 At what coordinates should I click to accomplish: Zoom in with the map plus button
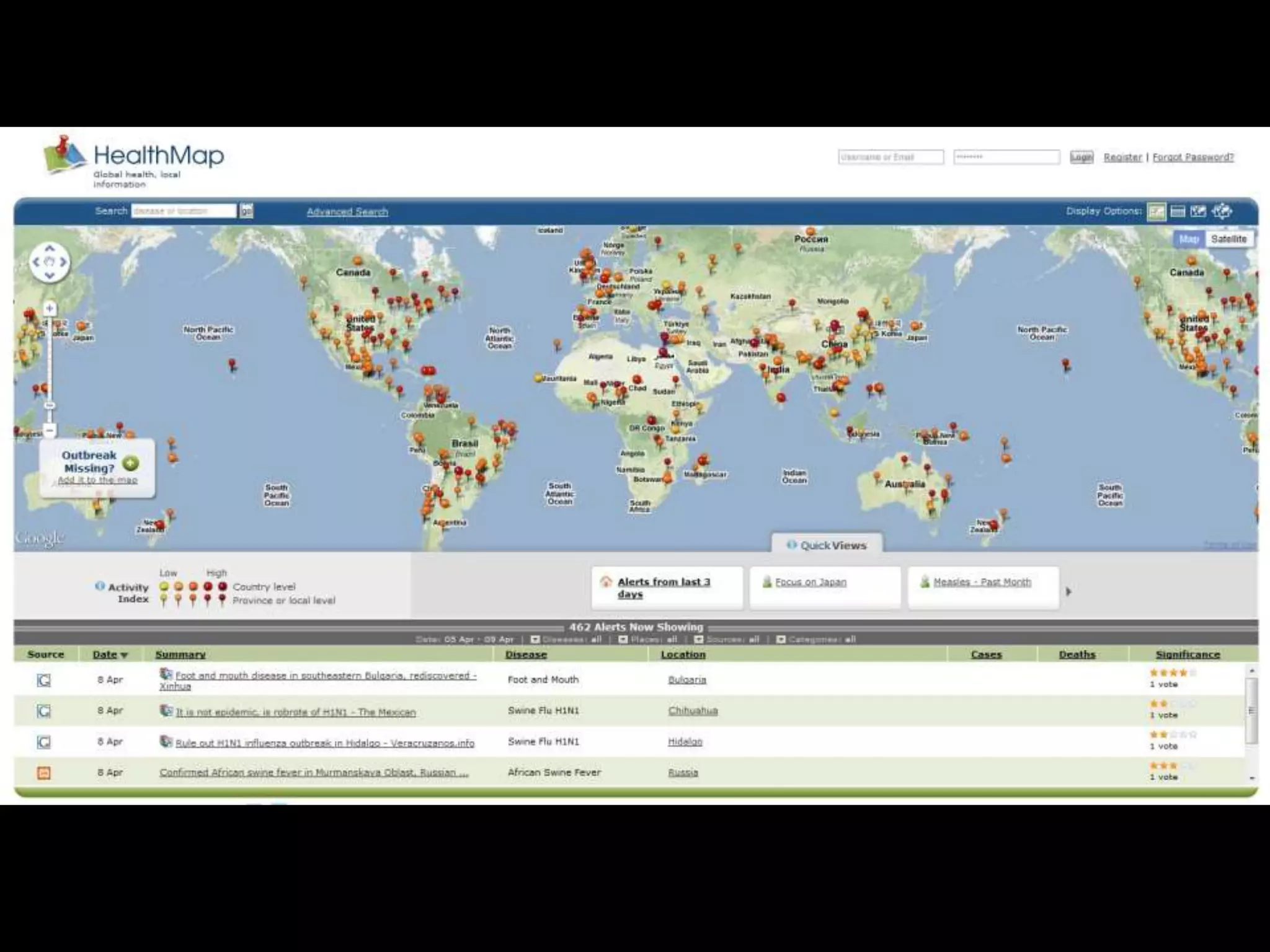(50, 308)
